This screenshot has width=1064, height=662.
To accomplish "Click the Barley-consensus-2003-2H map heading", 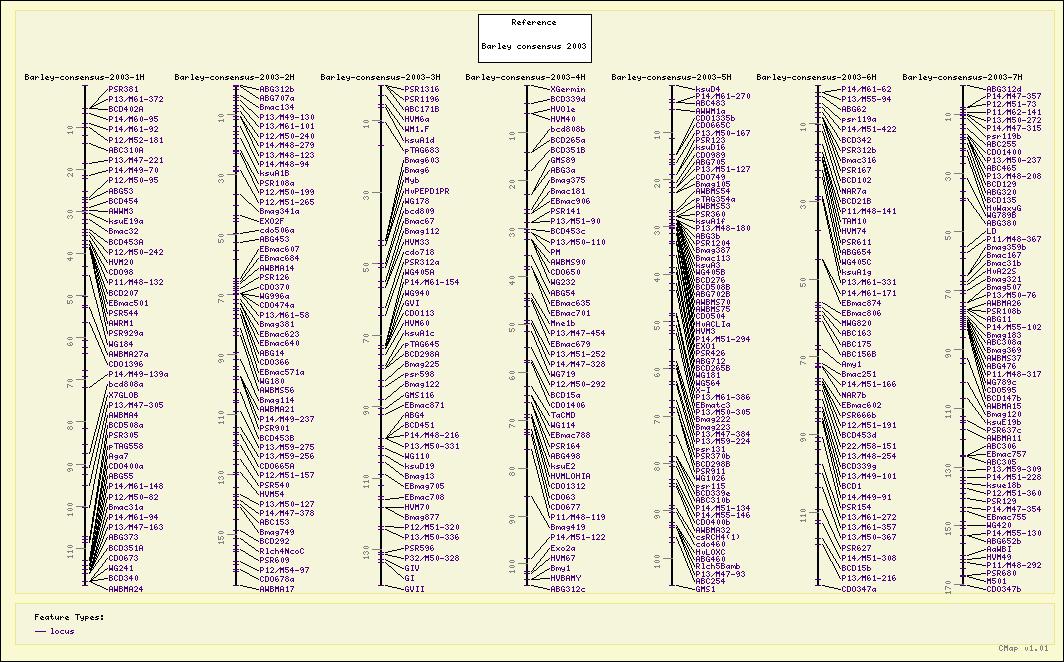I will 234,77.
